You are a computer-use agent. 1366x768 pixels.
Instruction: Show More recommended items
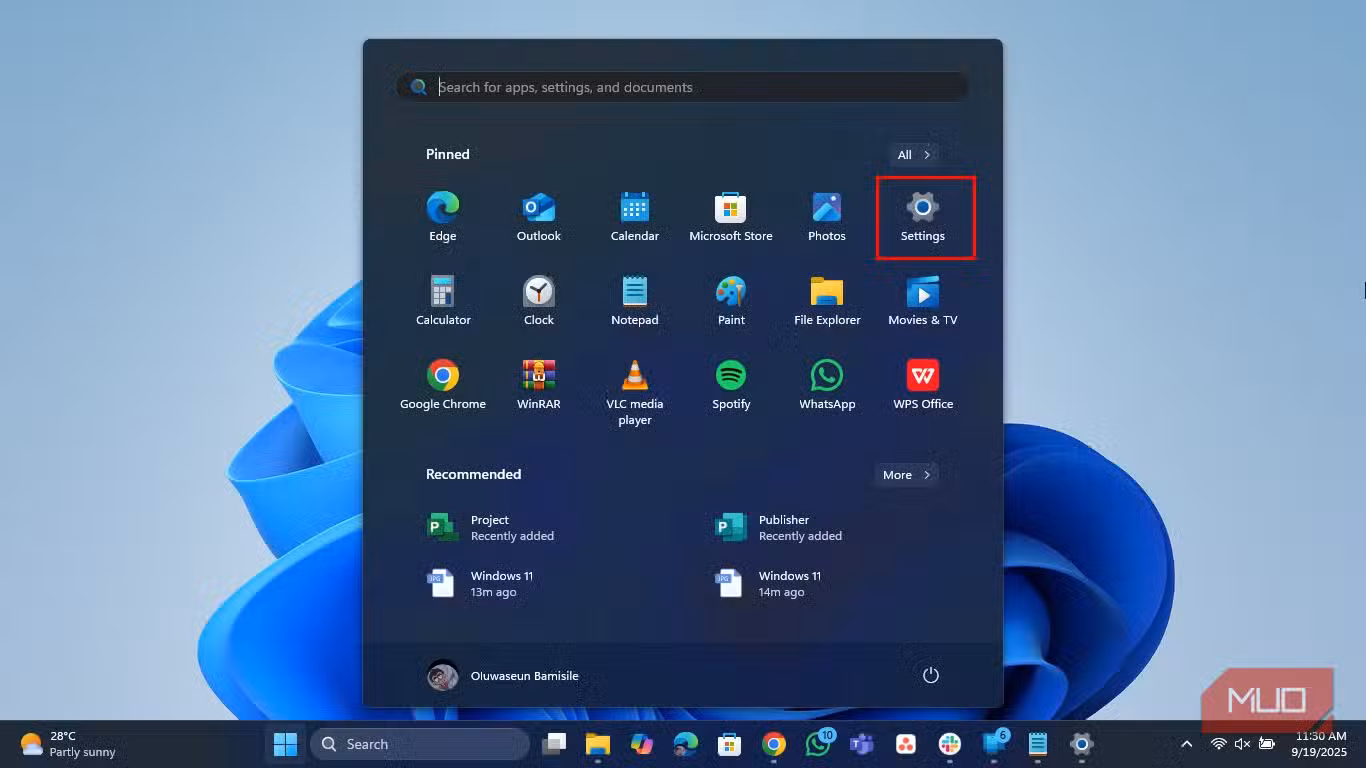coord(906,475)
